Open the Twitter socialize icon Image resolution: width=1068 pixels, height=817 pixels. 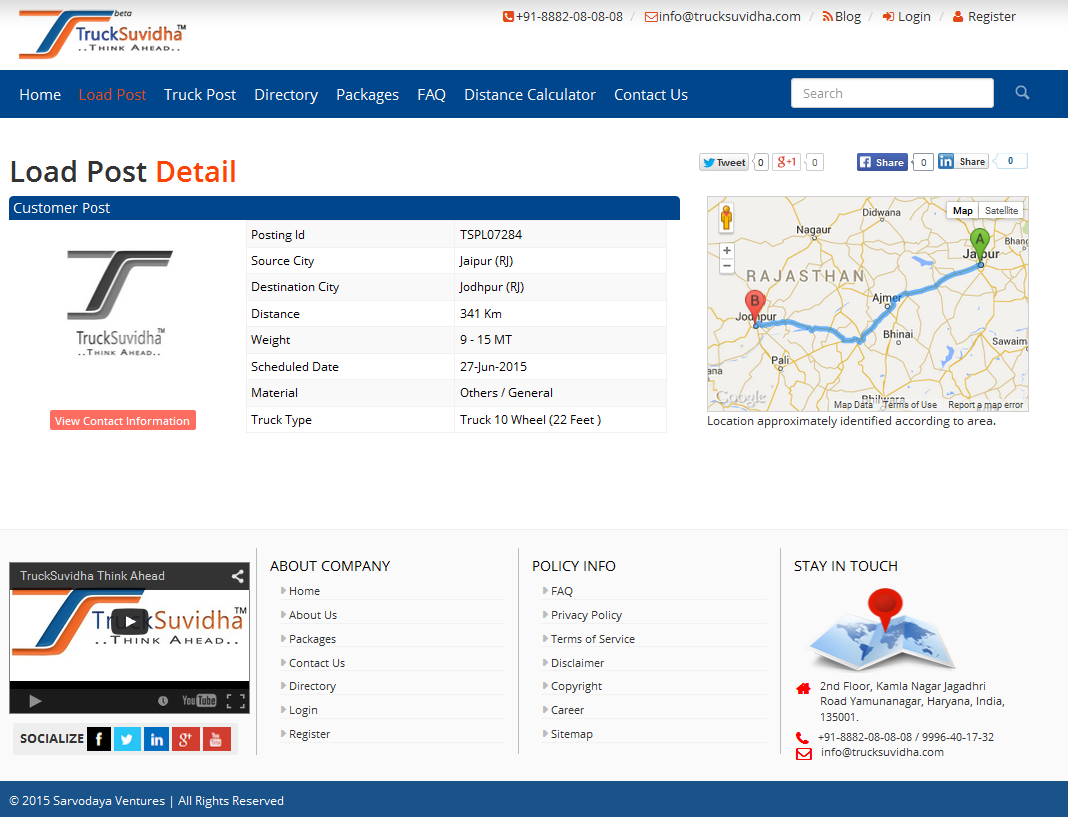(127, 739)
